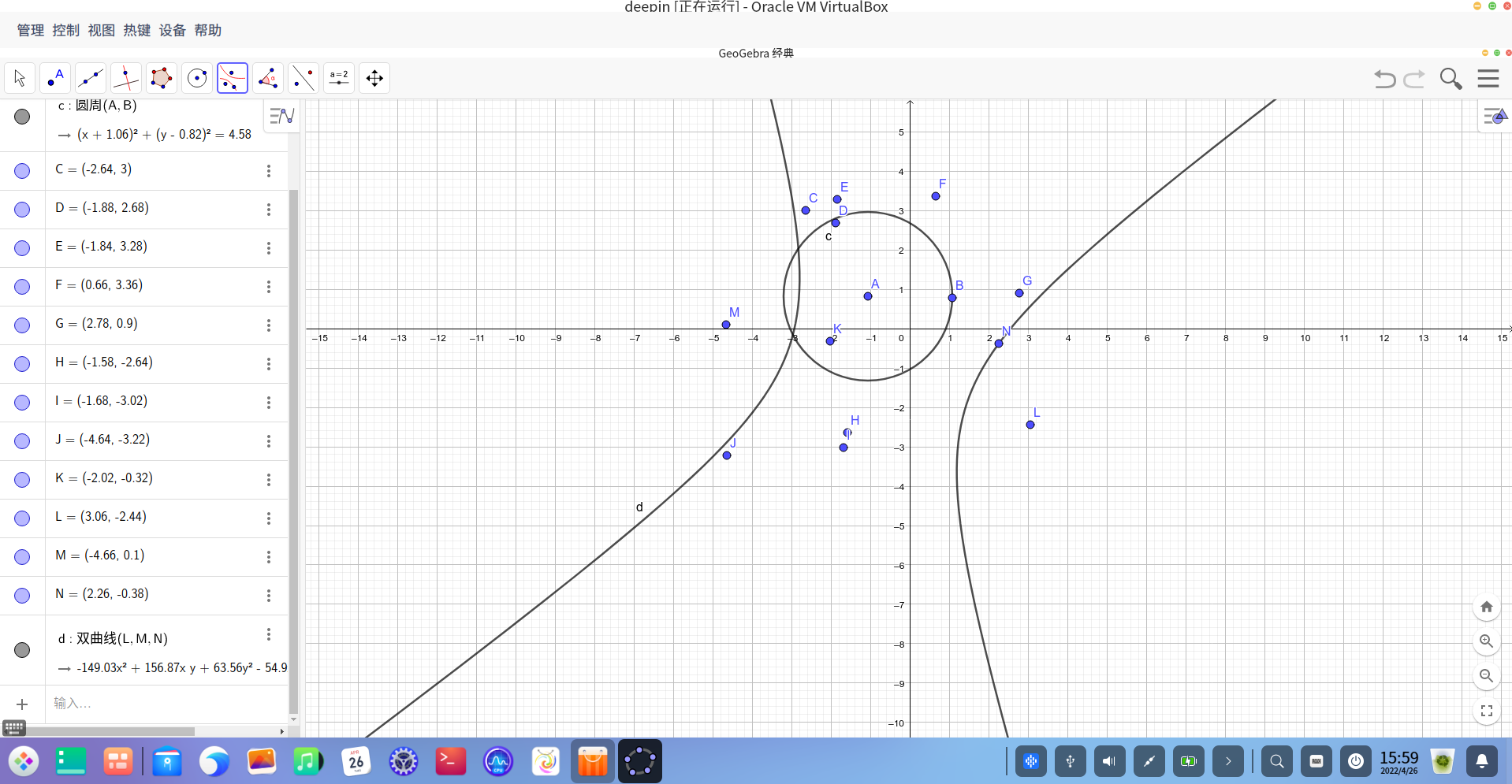Select the Move Graphics View tool
Screen dimensions: 1512x784
pos(374,78)
